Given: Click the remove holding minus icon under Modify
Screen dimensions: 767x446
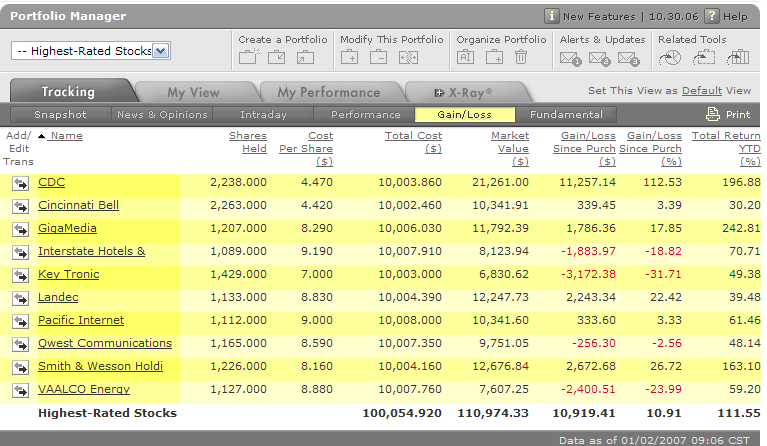Looking at the screenshot, I should pos(378,58).
